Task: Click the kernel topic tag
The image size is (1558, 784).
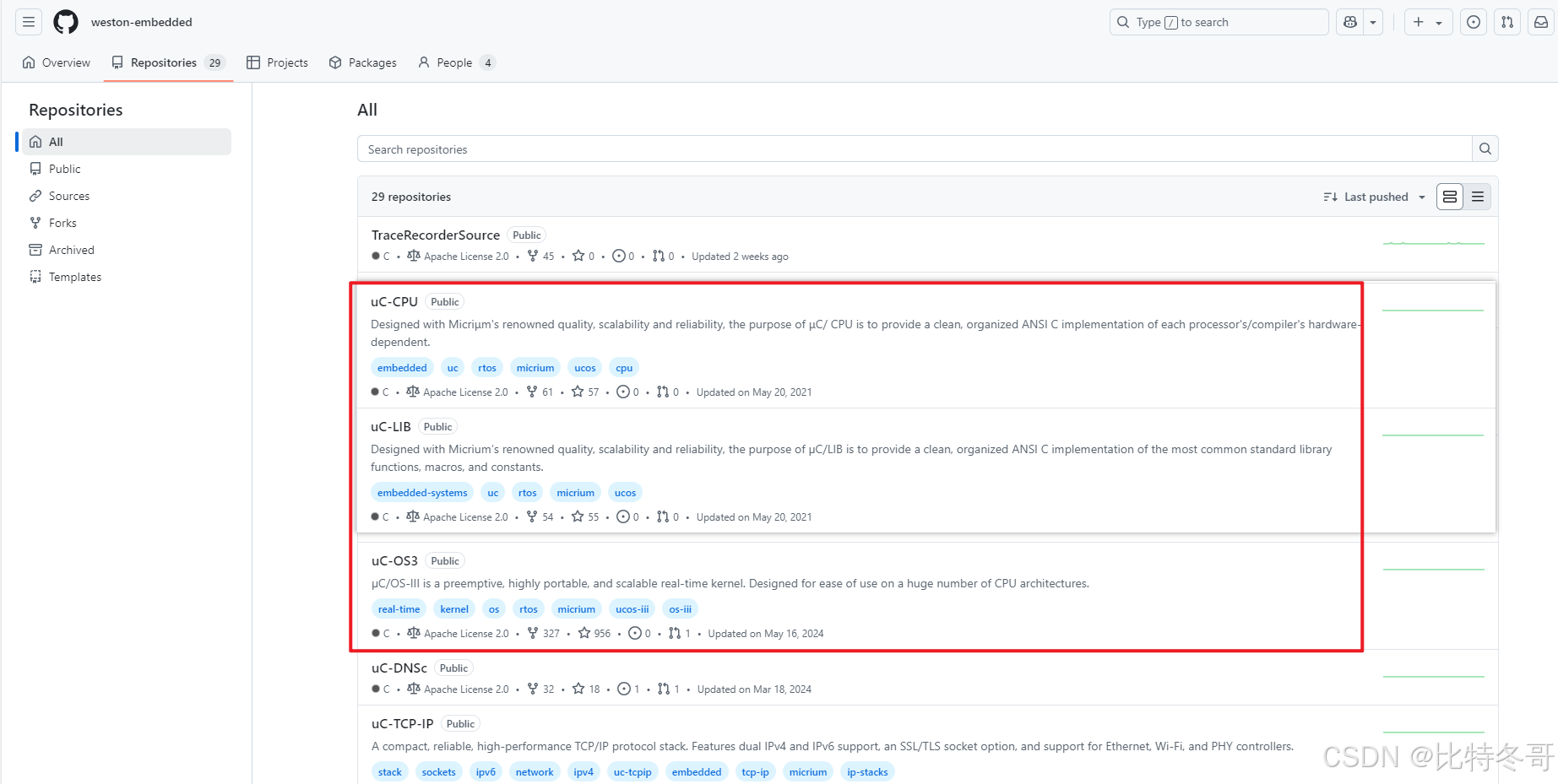Action: 454,608
